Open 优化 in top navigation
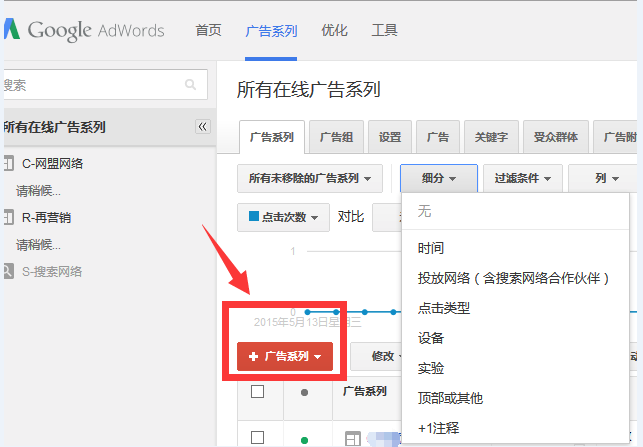This screenshot has width=643, height=447. (x=334, y=30)
